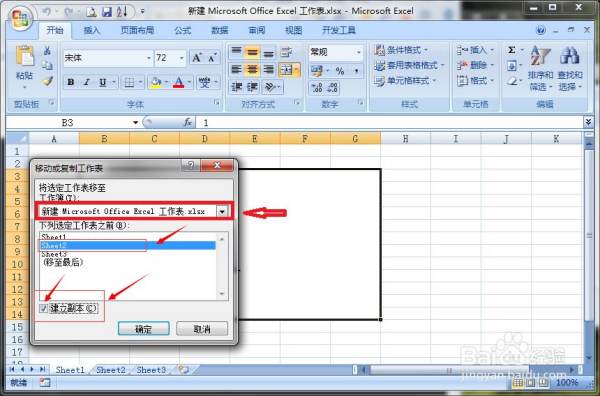This screenshot has height=396, width=600.
Task: Click the AutoSum sigma icon
Action: 512,50
